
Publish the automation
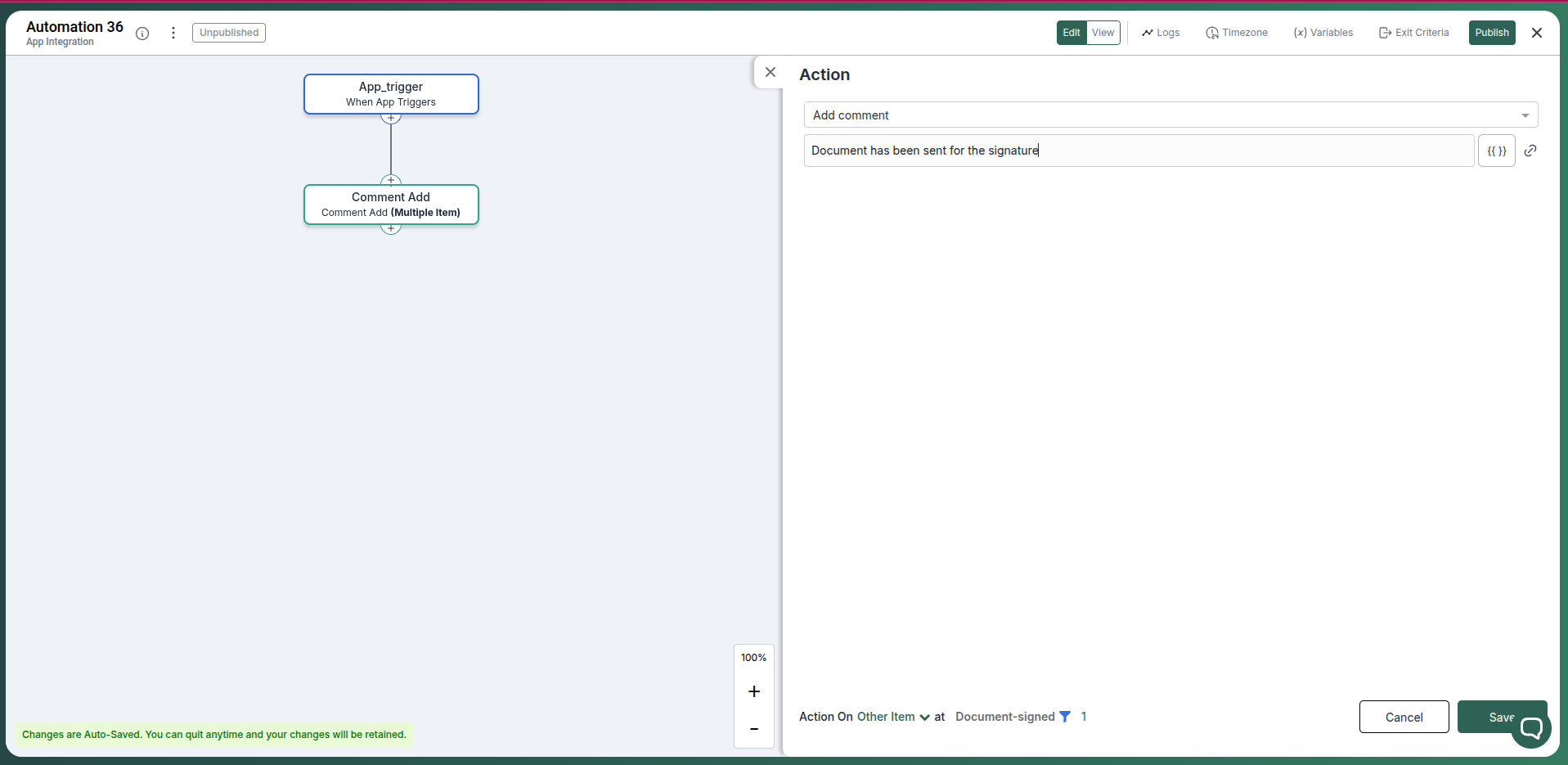click(1492, 33)
